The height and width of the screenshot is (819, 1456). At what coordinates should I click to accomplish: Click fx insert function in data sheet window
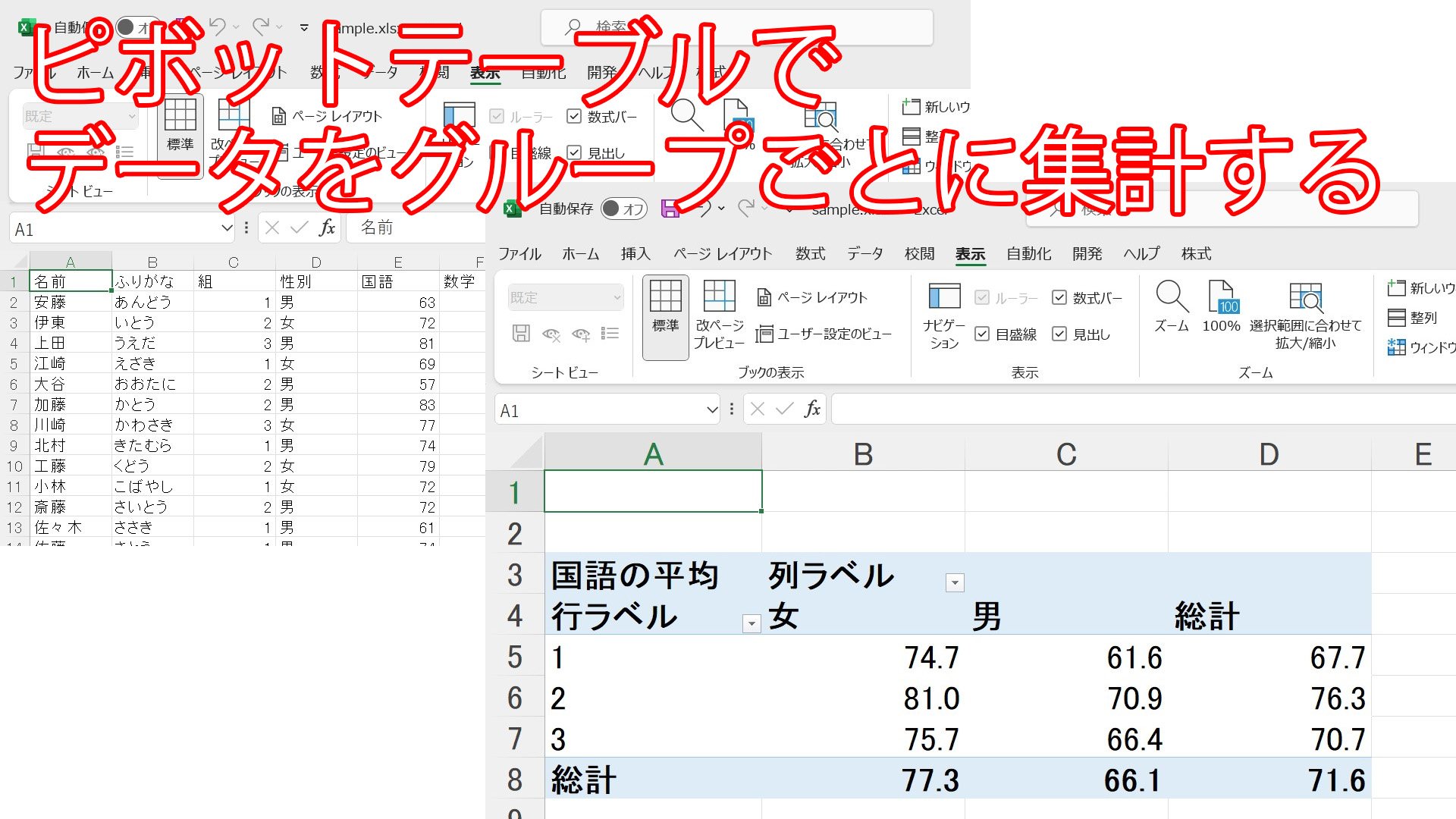coord(327,227)
